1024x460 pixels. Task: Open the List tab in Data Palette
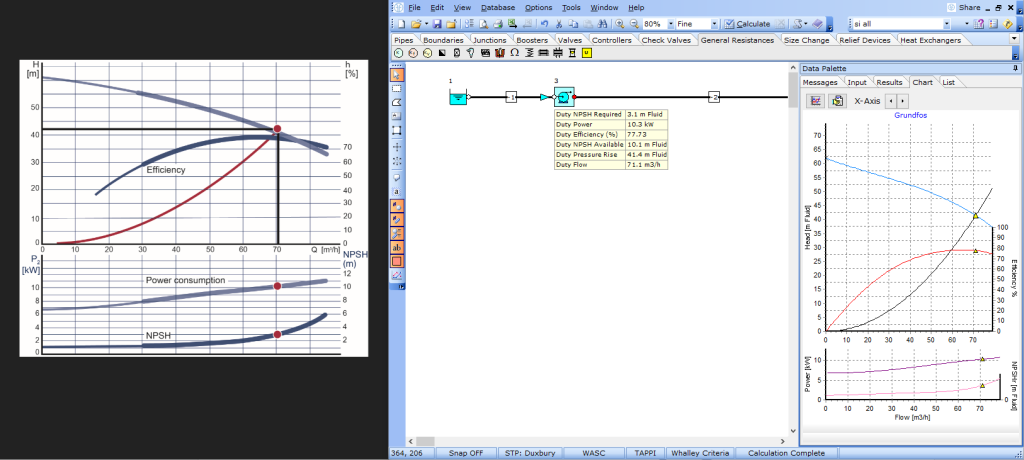948,82
